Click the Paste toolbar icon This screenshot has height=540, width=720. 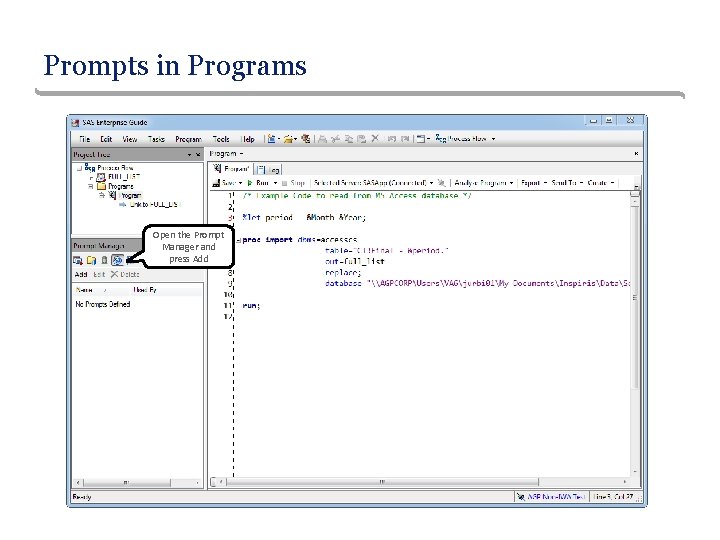pyautogui.click(x=362, y=139)
